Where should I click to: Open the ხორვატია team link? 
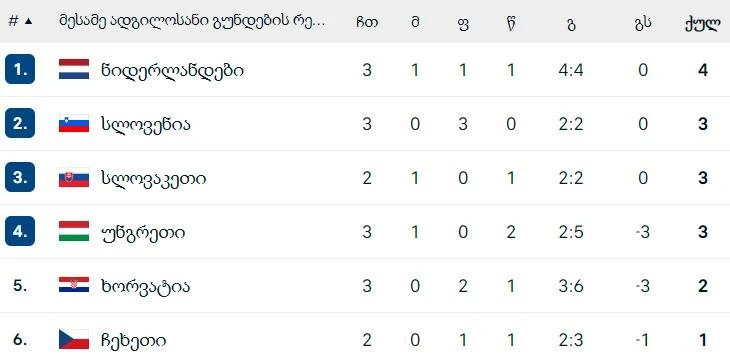coord(145,286)
